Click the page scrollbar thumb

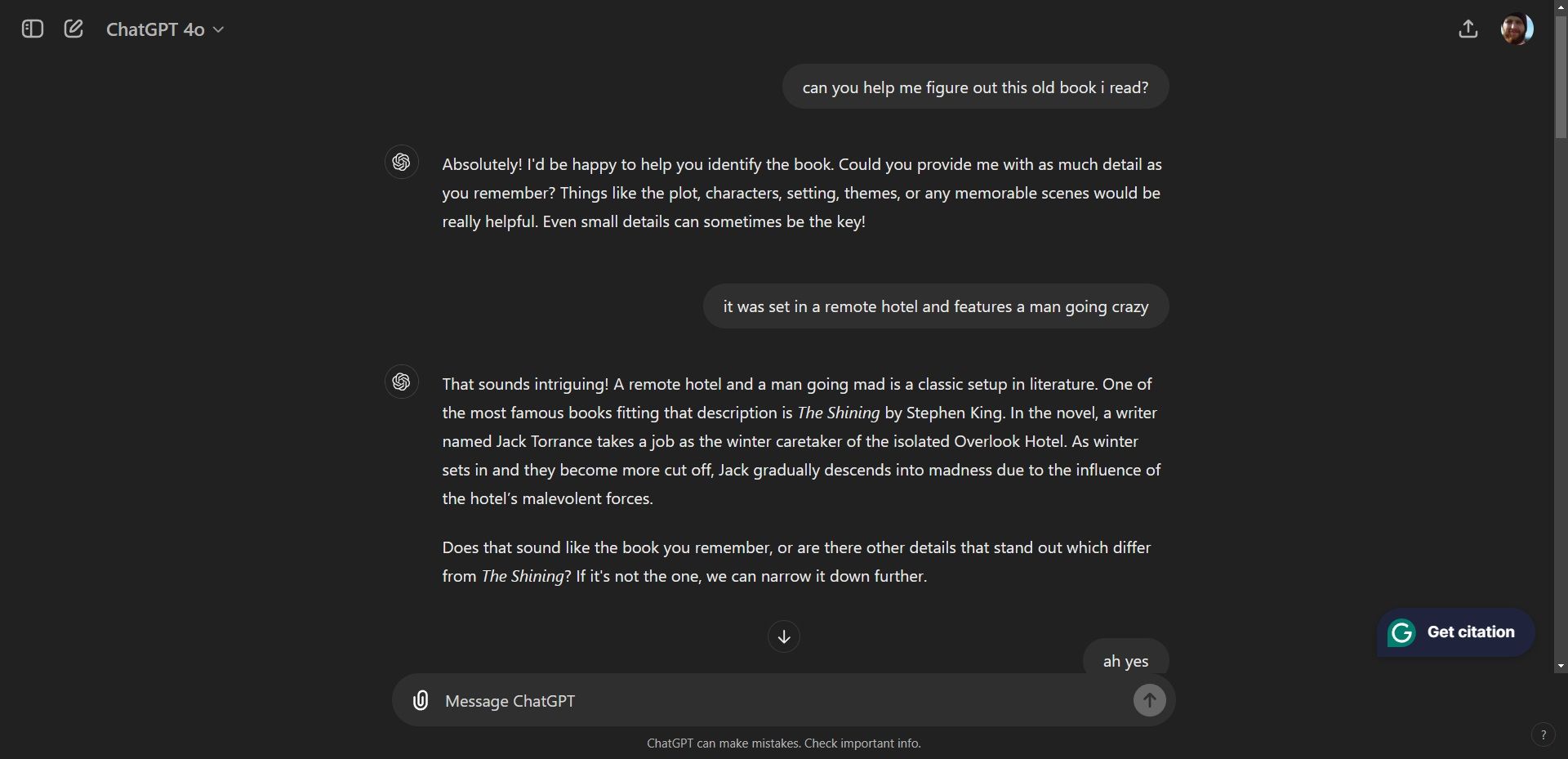point(1561,74)
